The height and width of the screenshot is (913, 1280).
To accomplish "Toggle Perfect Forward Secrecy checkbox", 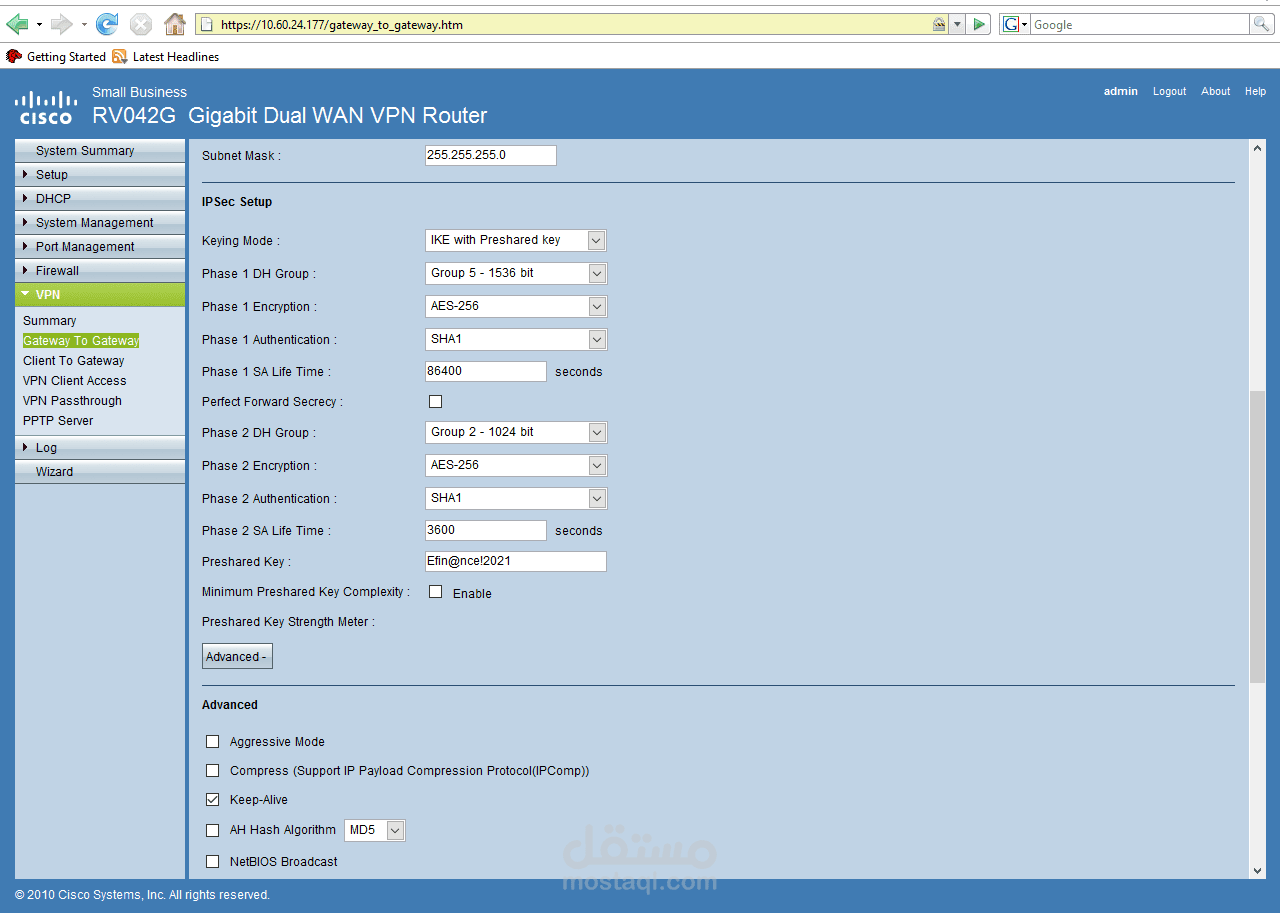I will (x=435, y=402).
